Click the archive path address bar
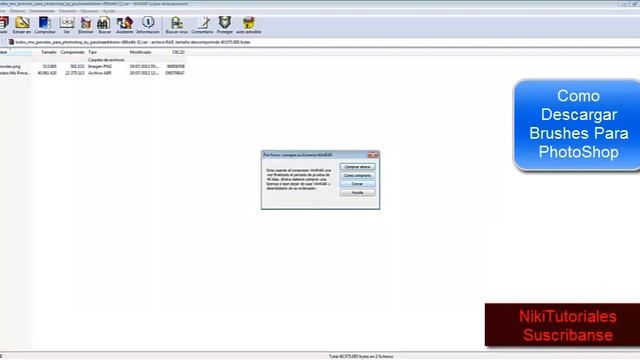The image size is (640, 360). (x=322, y=42)
